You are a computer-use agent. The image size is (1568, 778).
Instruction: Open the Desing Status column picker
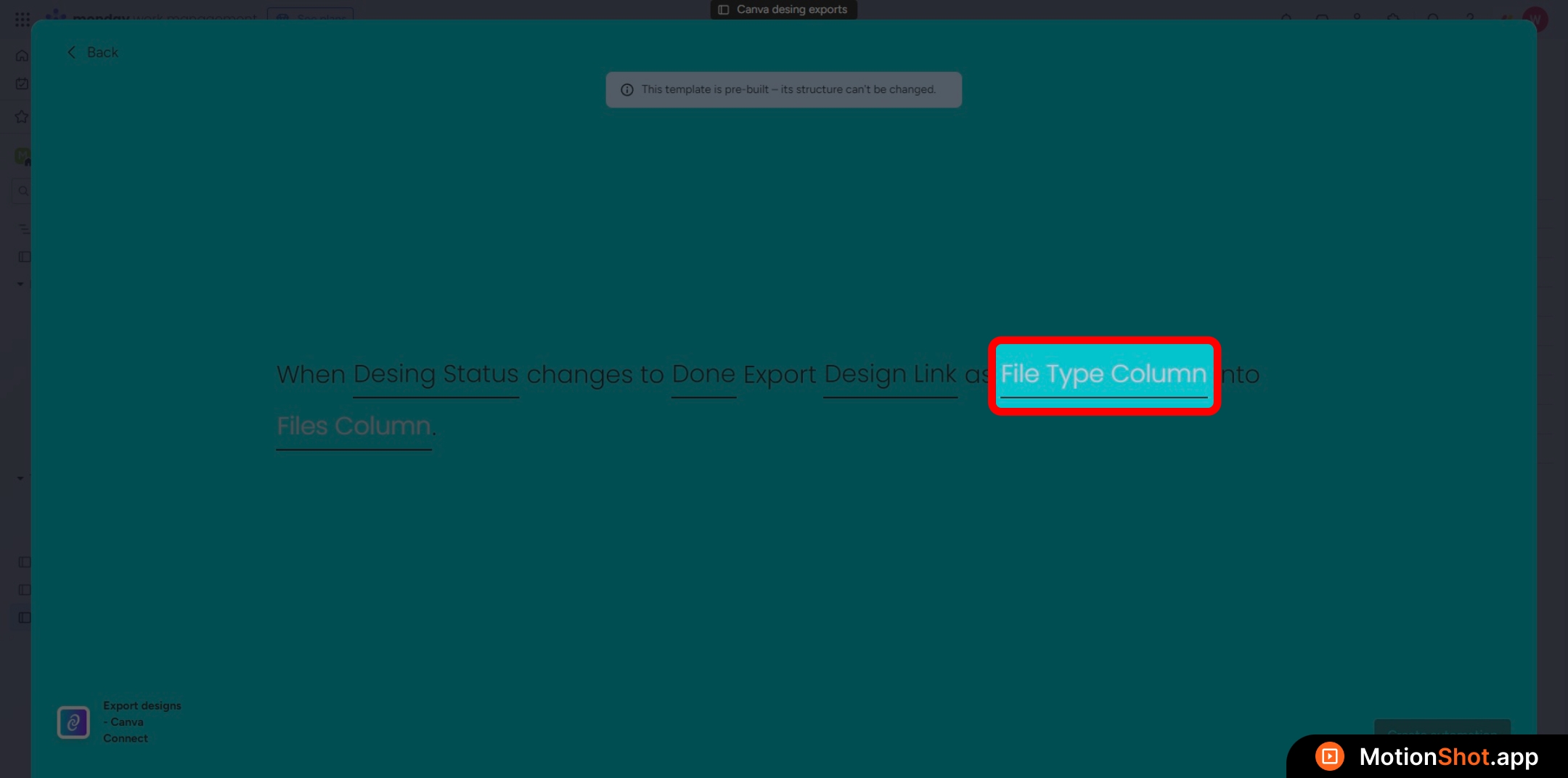436,374
